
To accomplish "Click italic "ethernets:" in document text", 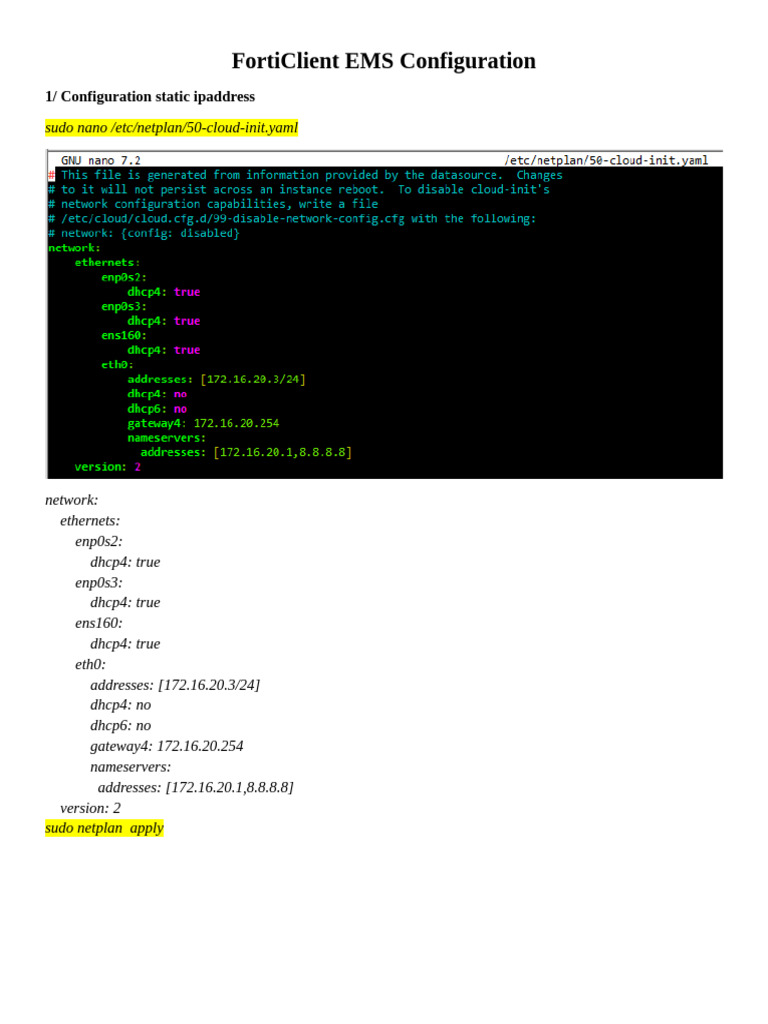I will pyautogui.click(x=90, y=521).
